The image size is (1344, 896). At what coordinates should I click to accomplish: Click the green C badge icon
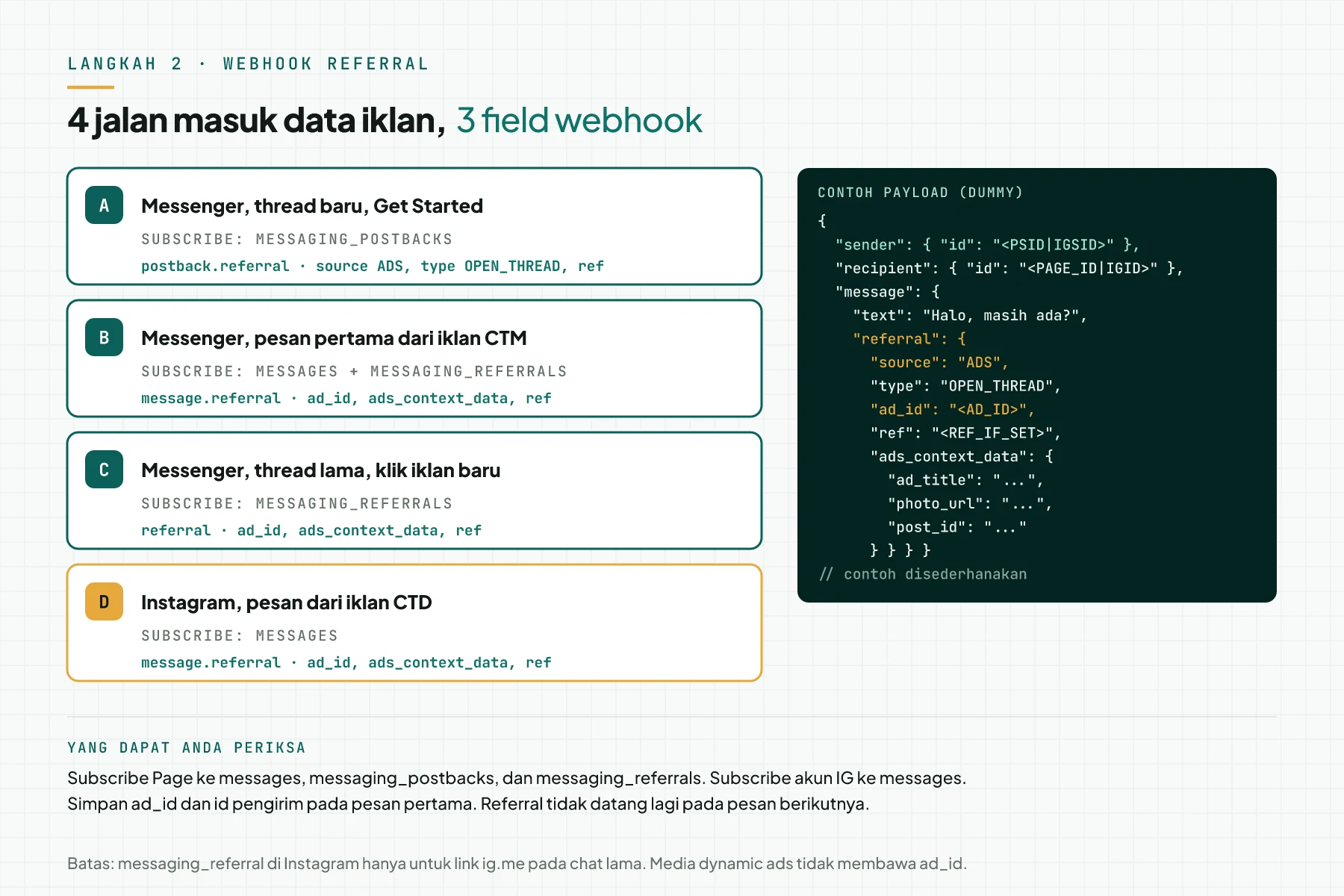[x=104, y=470]
